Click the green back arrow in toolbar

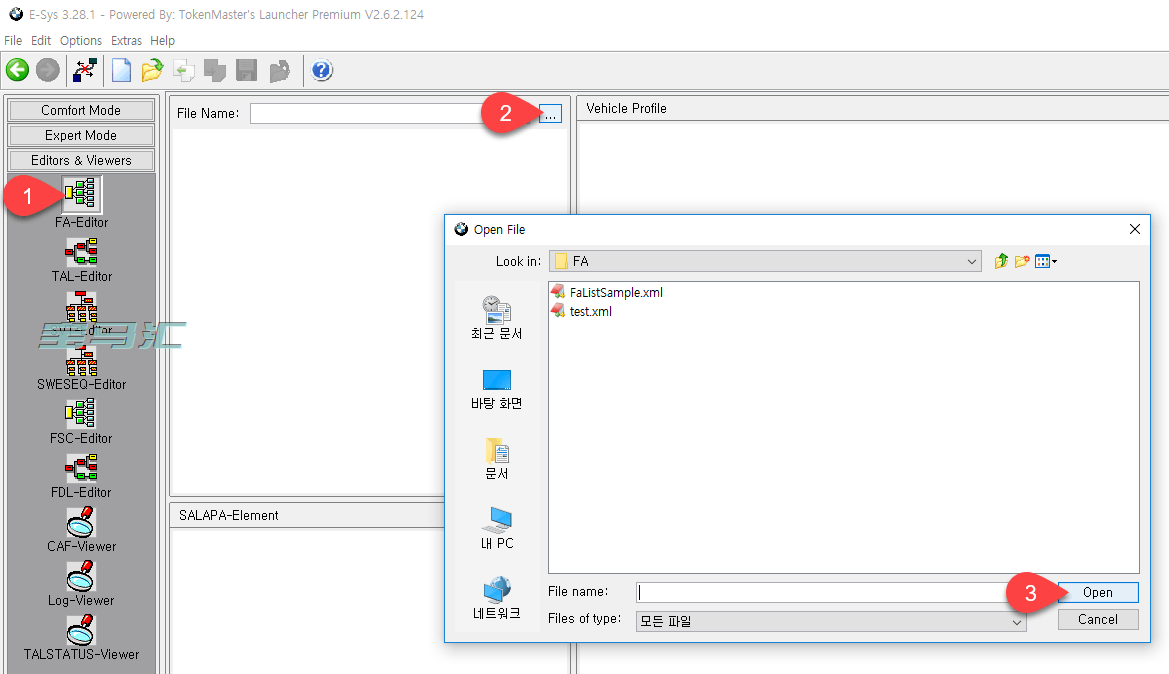pos(17,70)
